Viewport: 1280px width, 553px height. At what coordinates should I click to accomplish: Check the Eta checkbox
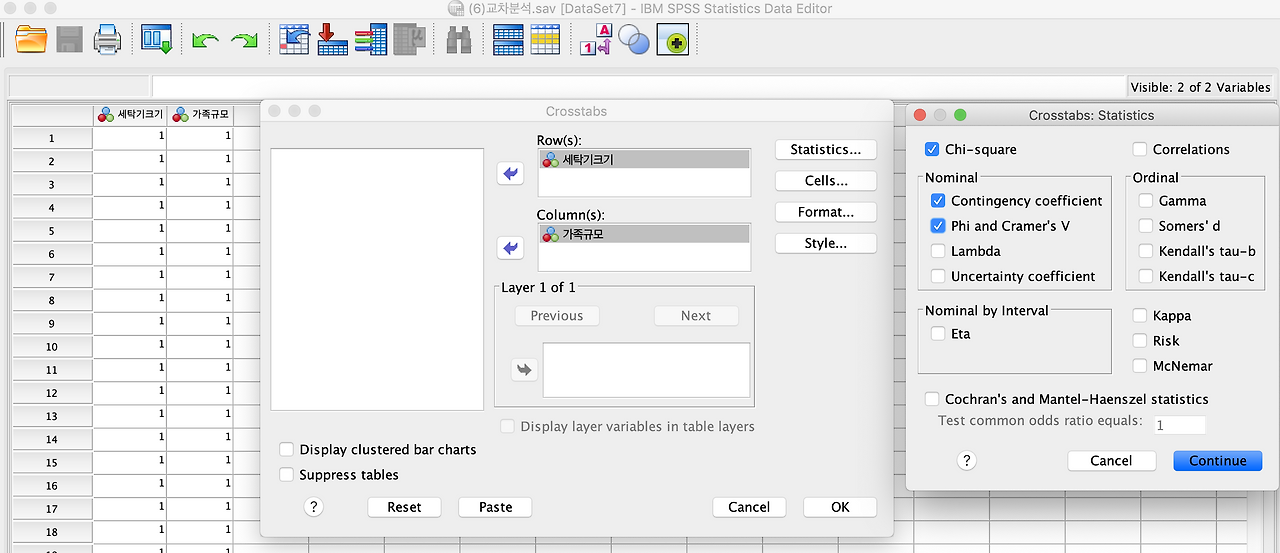[938, 333]
